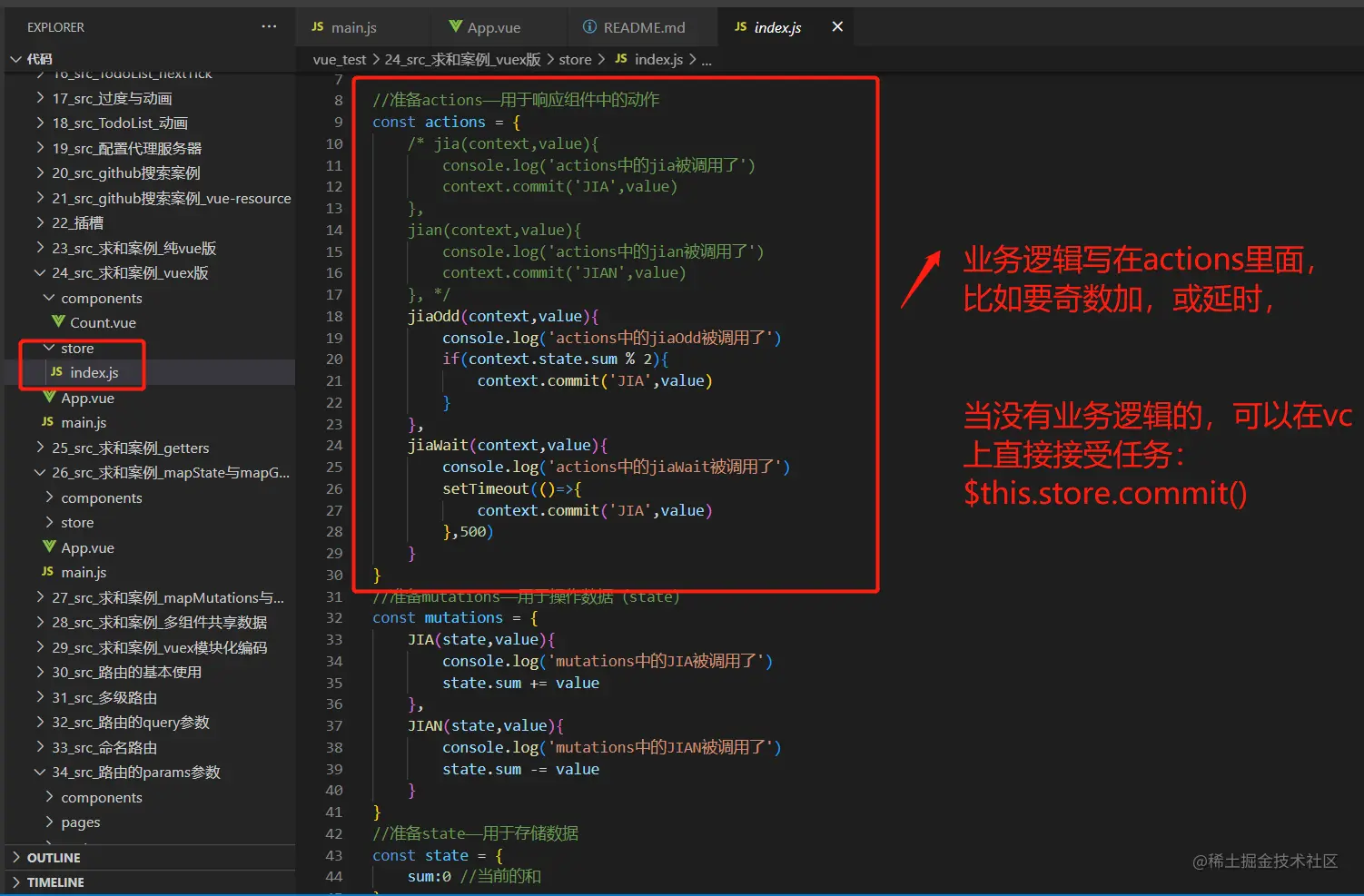The image size is (1364, 896).
Task: Click vue_test in the breadcrumb
Action: [339, 60]
